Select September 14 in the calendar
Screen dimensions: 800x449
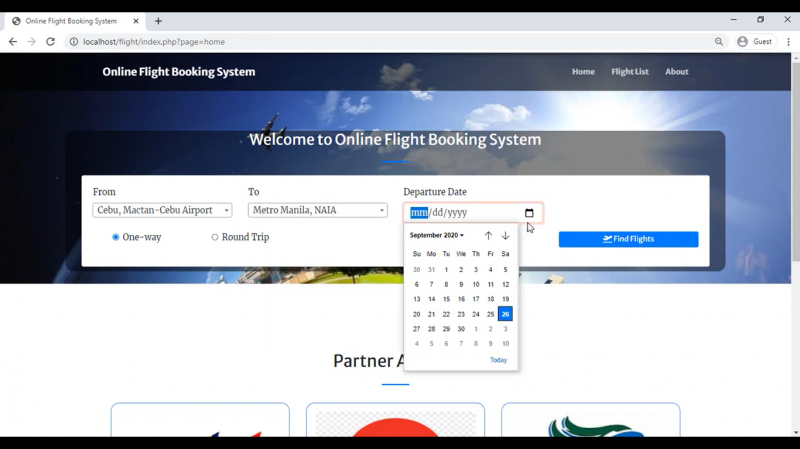tap(431, 299)
